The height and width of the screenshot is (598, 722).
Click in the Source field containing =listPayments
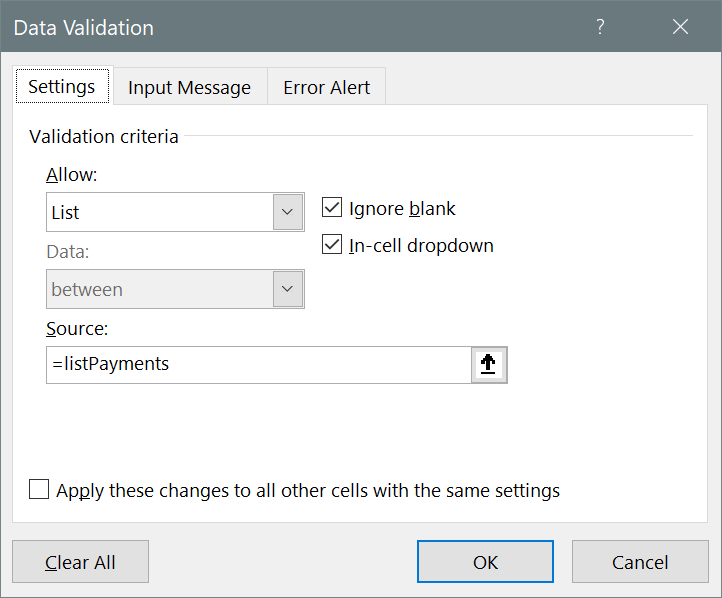click(258, 365)
